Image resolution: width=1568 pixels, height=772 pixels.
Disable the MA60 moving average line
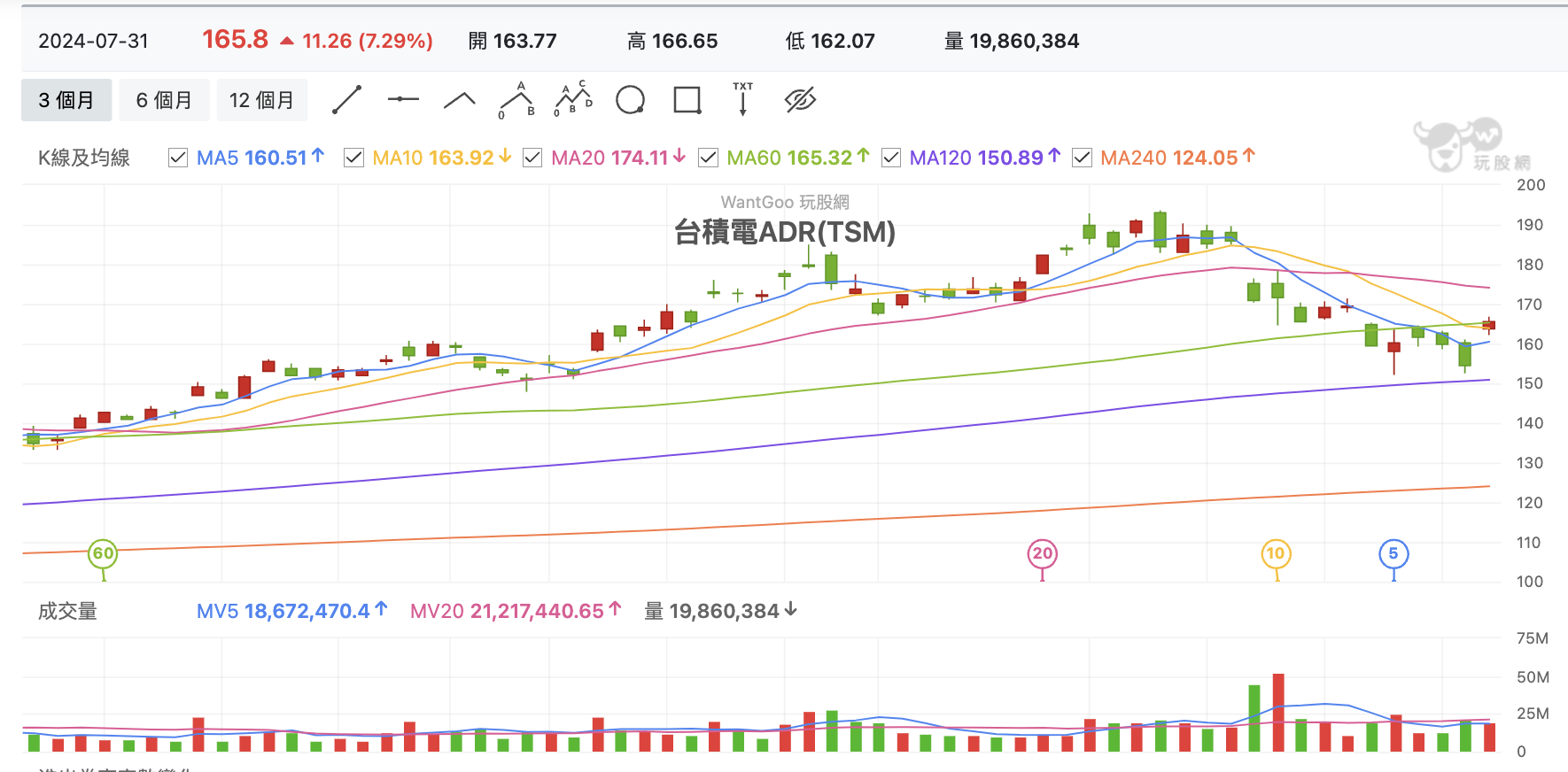pos(708,158)
